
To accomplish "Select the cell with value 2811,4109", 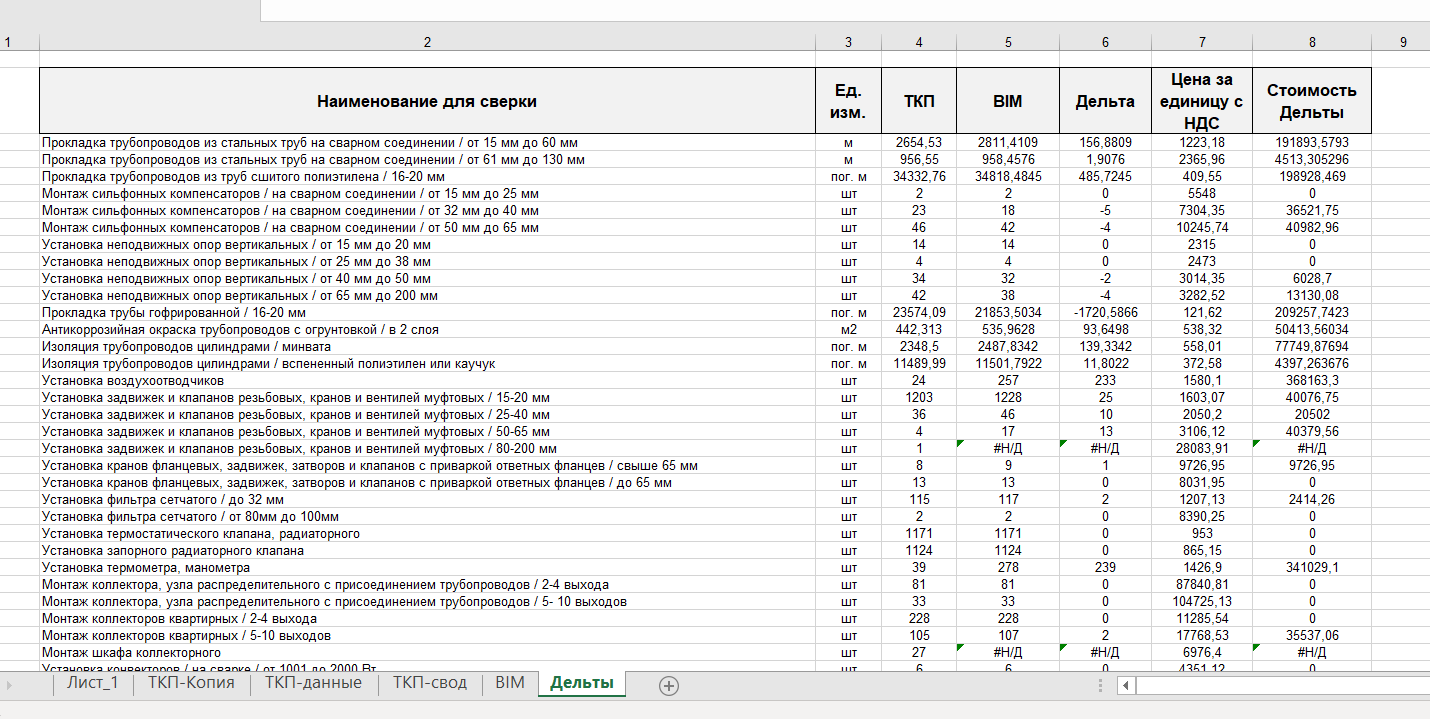I will (1008, 143).
